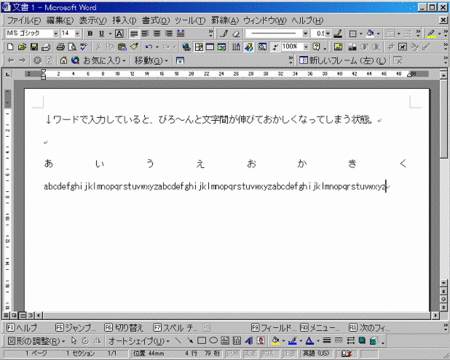This screenshot has width=450, height=360.
Task: Click the web Home icon
Action: (63, 60)
